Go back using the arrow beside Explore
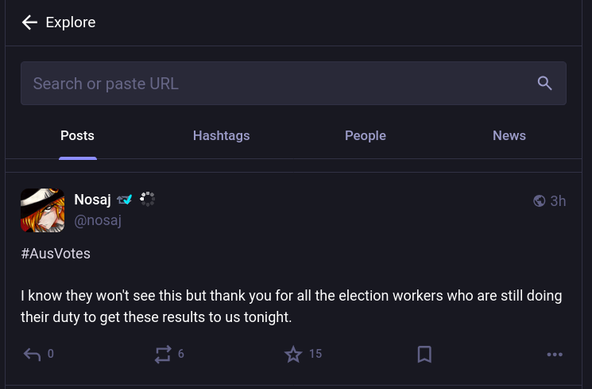This screenshot has height=389, width=592. tap(29, 22)
